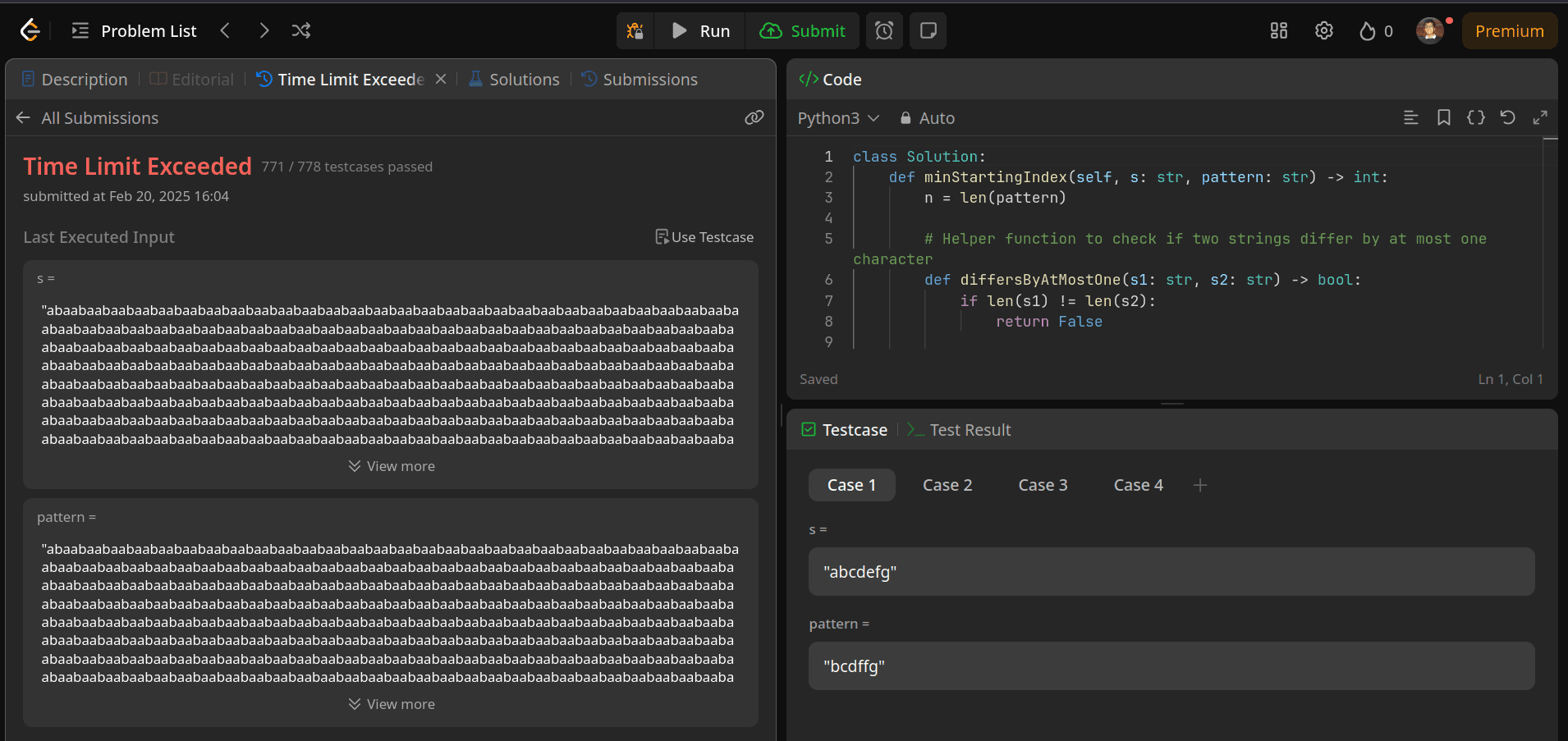Screen dimensions: 1568x741
Task: Switch to the Description tab
Action: [75, 80]
